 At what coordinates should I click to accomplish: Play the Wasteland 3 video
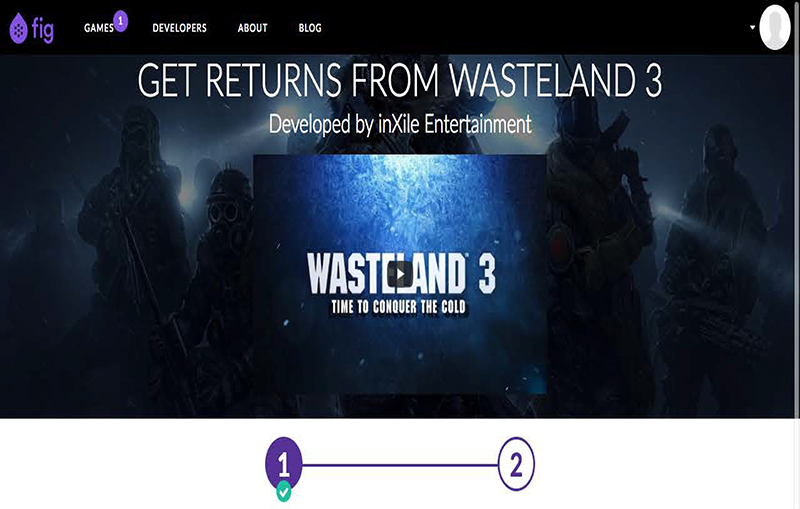(x=400, y=274)
